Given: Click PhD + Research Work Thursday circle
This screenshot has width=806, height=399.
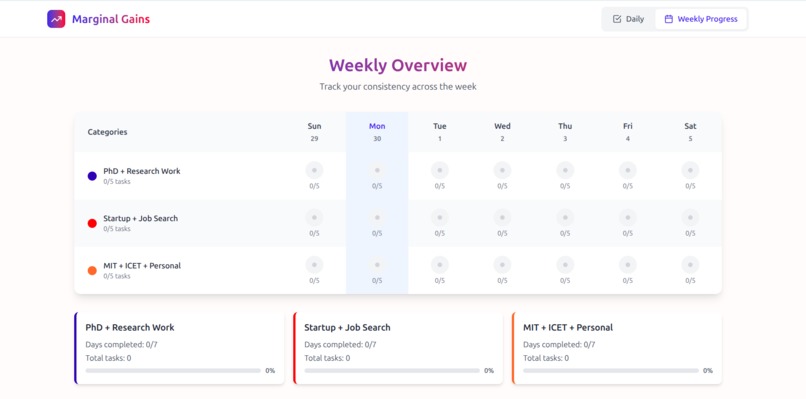Looking at the screenshot, I should pyautogui.click(x=565, y=170).
